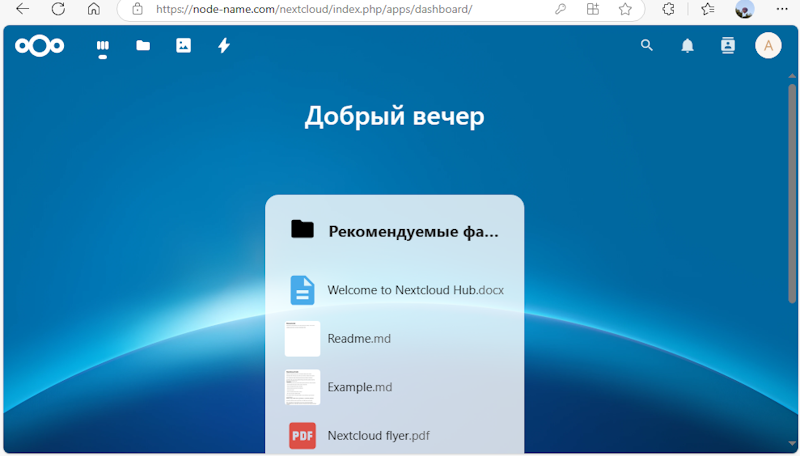This screenshot has height=456, width=800.
Task: Open Welcome to Nextcloud Hub.docx
Action: pyautogui.click(x=394, y=290)
